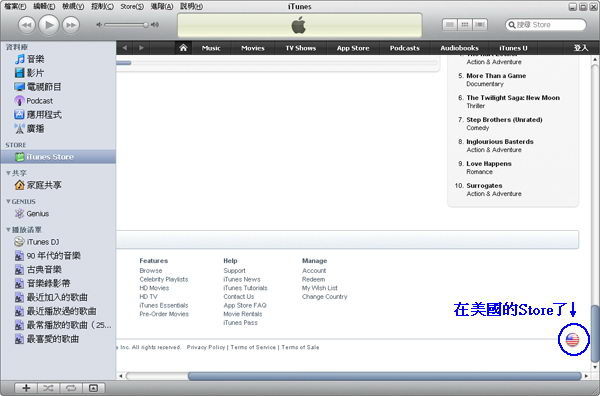Open the iTunes U tab
Screen dimensions: 600x396
513,48
